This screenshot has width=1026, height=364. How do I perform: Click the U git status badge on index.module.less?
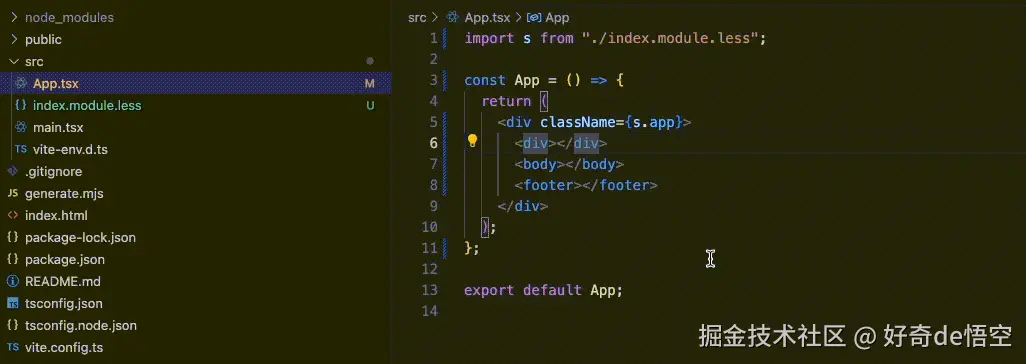370,105
